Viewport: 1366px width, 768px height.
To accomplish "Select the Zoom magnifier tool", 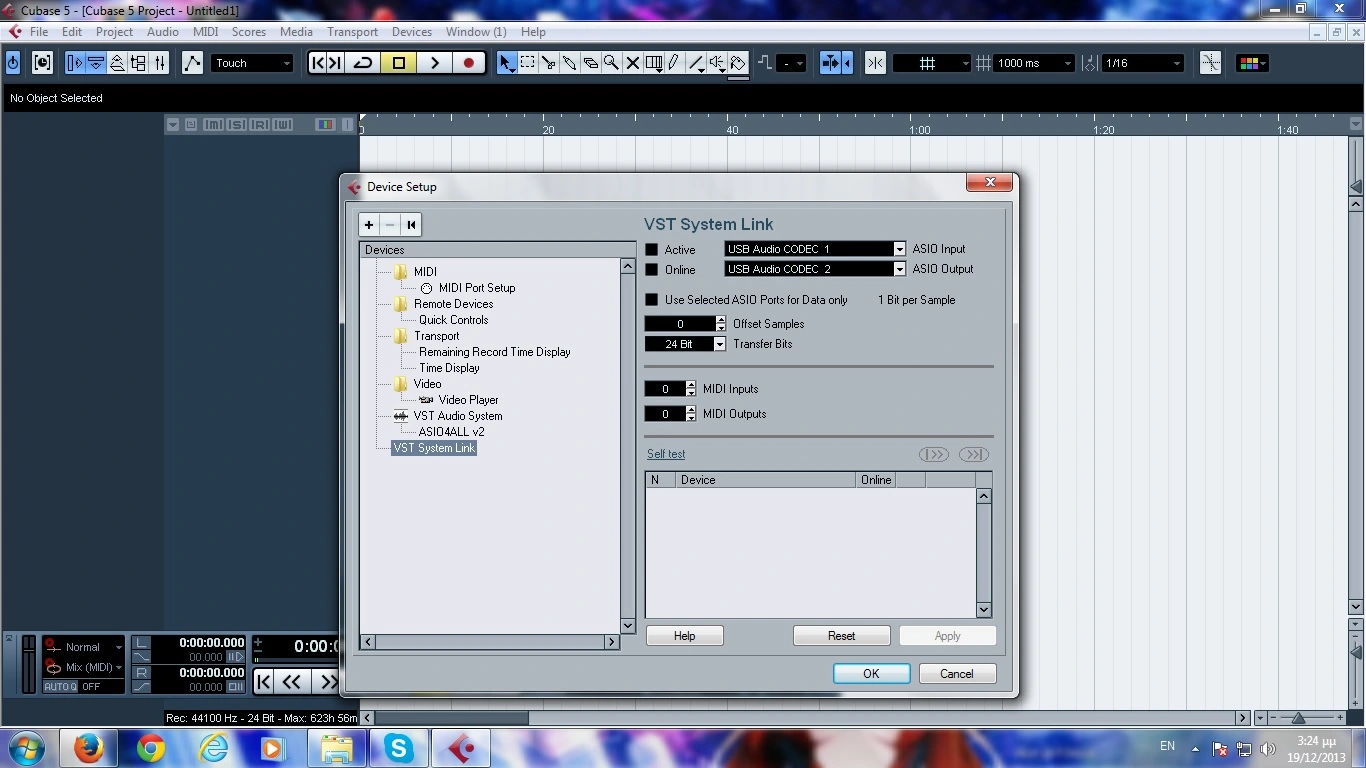I will click(611, 63).
